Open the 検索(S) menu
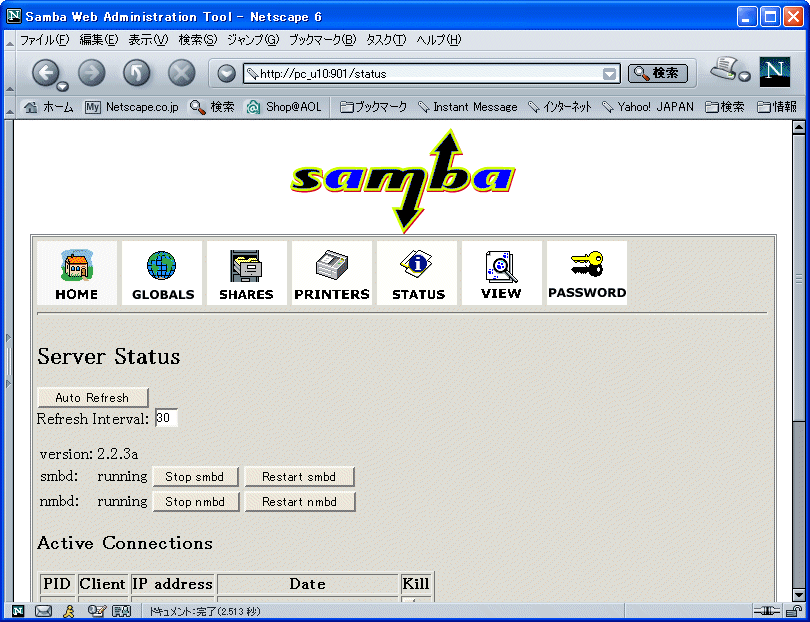810x622 pixels. [197, 40]
